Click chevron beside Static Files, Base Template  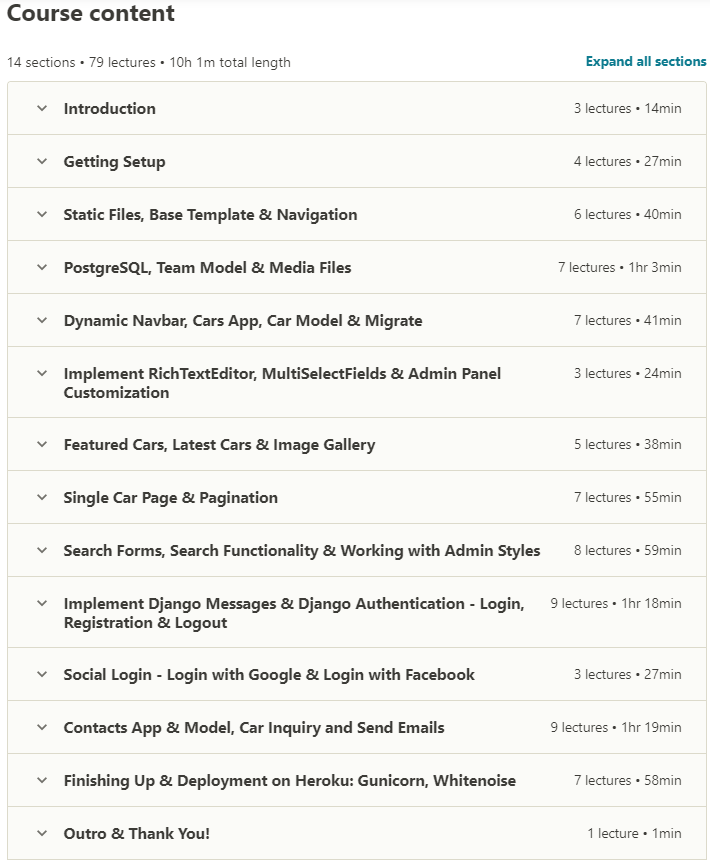pos(42,214)
